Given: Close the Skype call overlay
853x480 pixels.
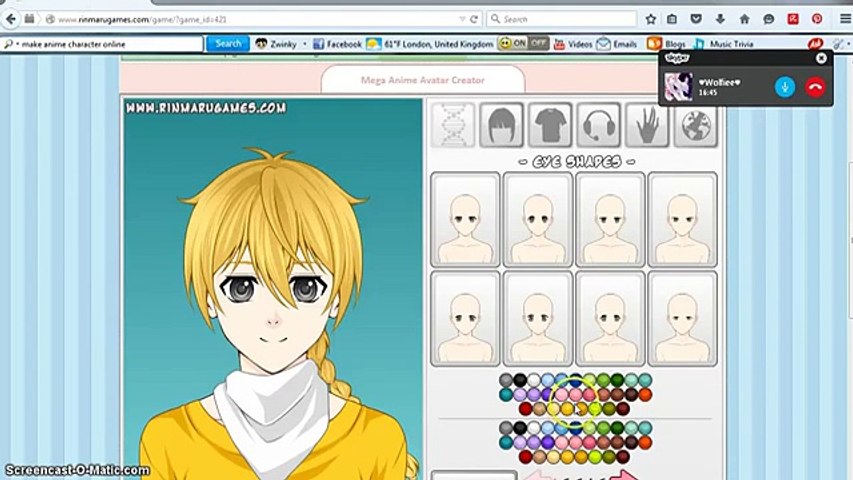Looking at the screenshot, I should click(821, 58).
